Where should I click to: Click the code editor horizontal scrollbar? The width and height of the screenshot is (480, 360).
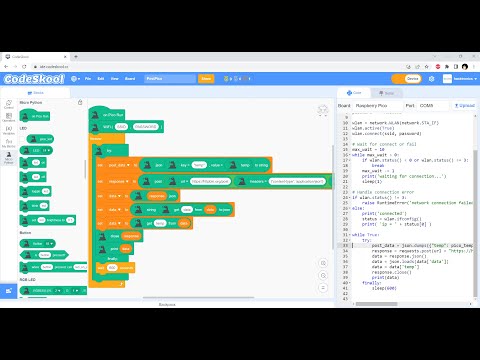376,304
